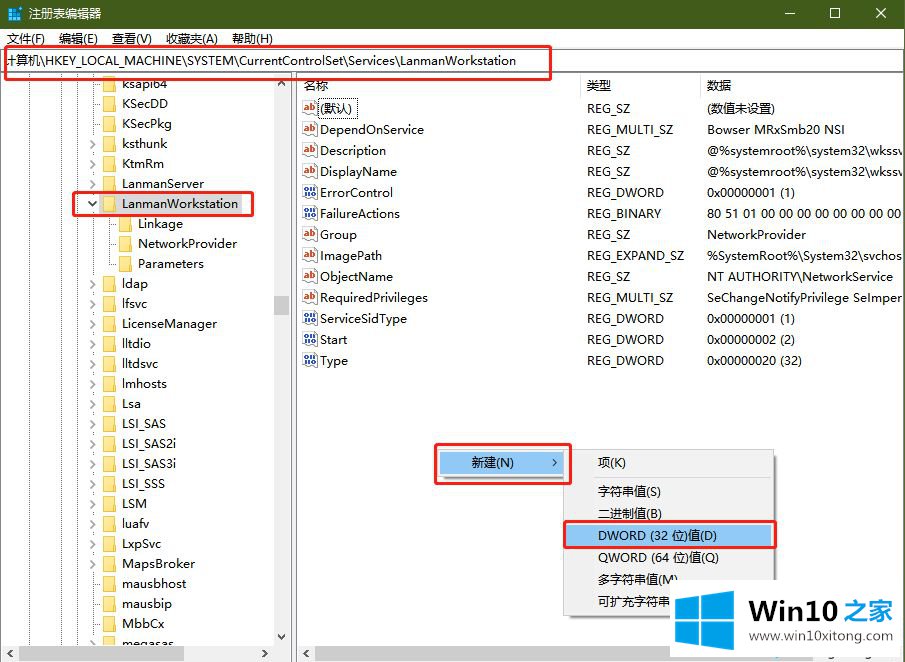Screen dimensions: 905x662
Task: Click the DWORD icon beside ErrorControl
Action: (x=310, y=192)
